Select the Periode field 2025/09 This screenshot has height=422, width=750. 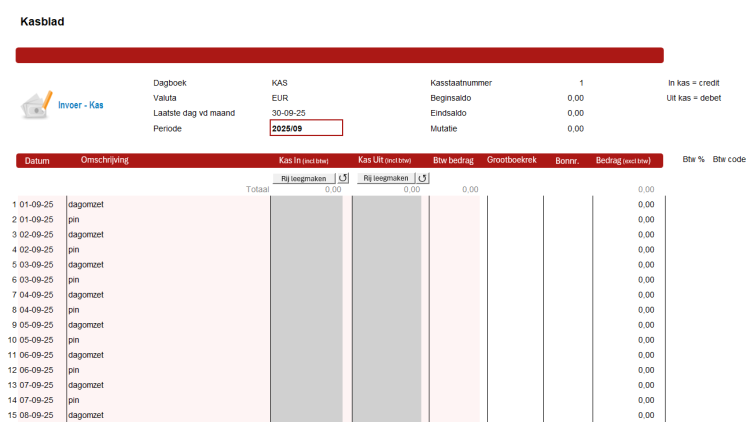(306, 128)
